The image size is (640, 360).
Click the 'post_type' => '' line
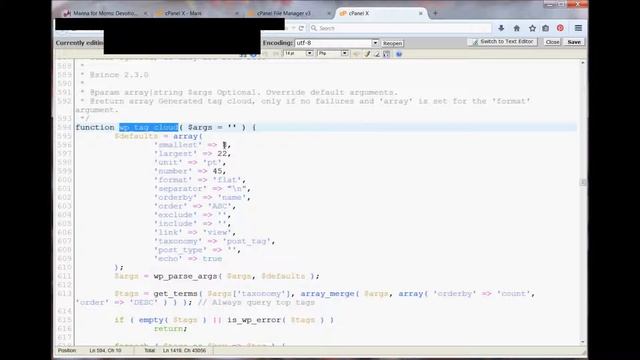click(197, 250)
